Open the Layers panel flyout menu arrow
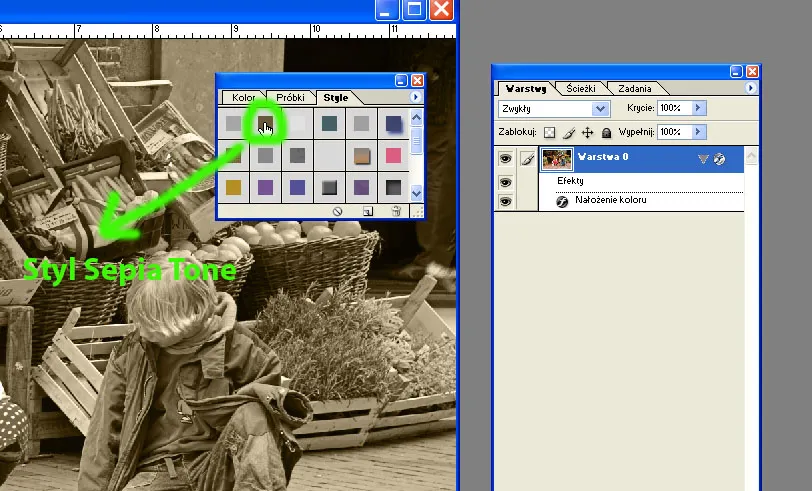The height and width of the screenshot is (491, 812). click(x=751, y=88)
